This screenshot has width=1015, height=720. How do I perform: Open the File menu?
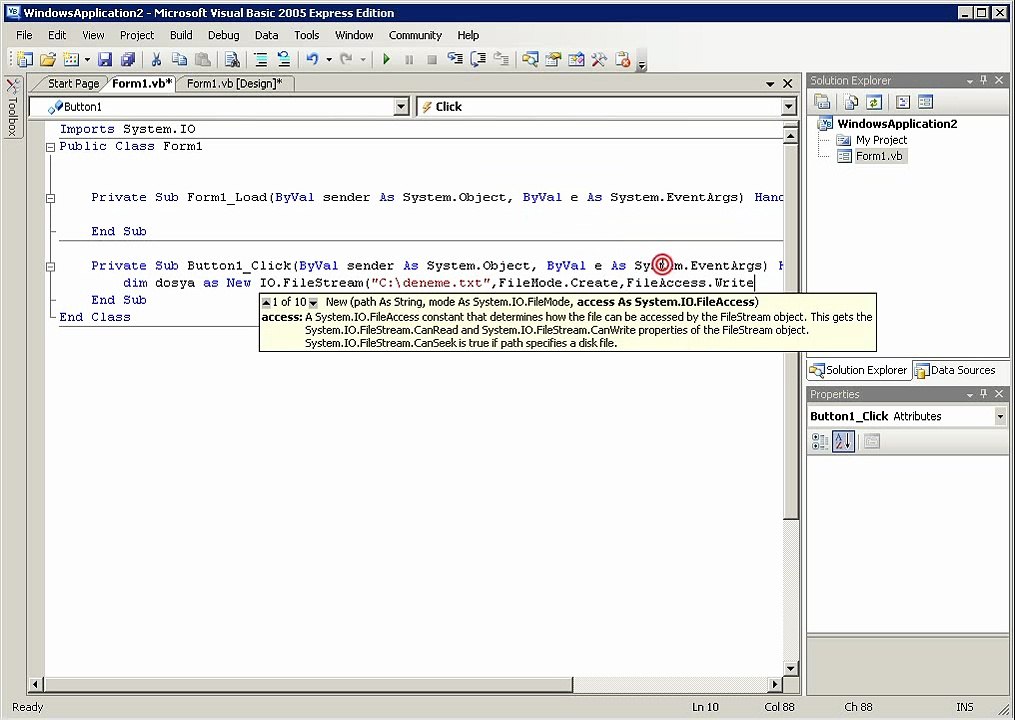[x=24, y=35]
